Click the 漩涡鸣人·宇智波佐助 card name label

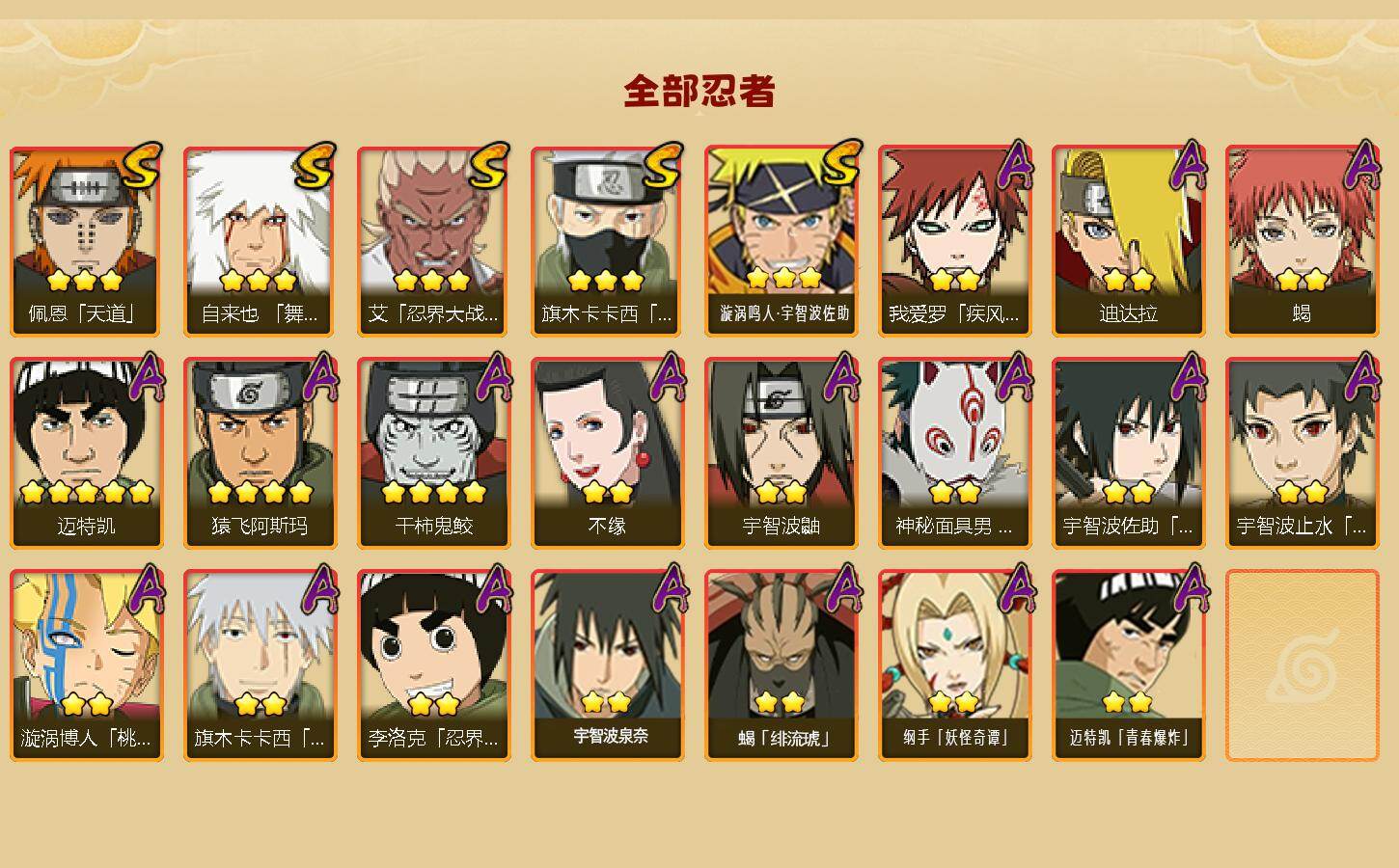click(783, 313)
